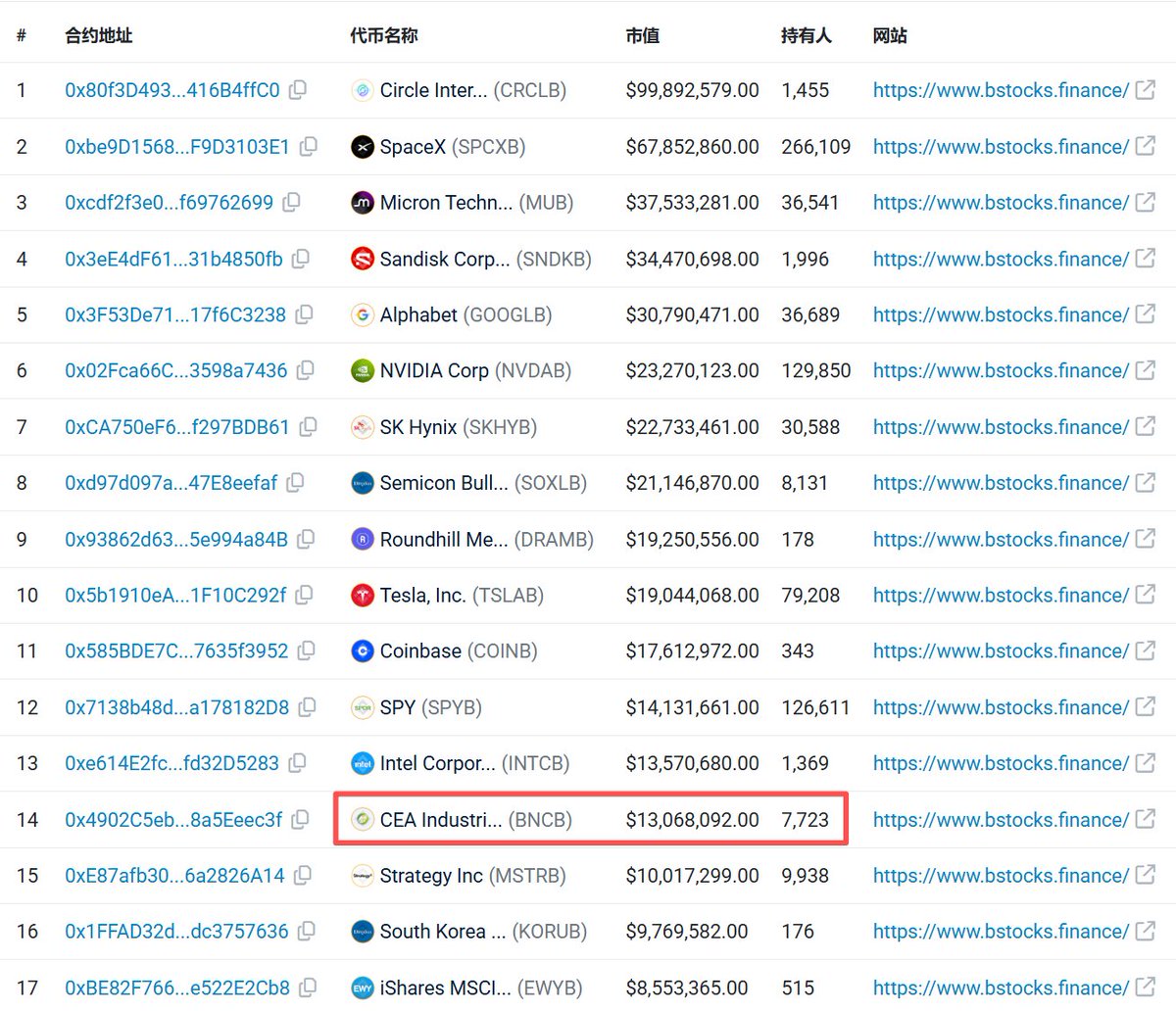Visit bstocks.finance link in MSTRB row
This screenshot has height=1011, width=1176.
[x=1001, y=876]
